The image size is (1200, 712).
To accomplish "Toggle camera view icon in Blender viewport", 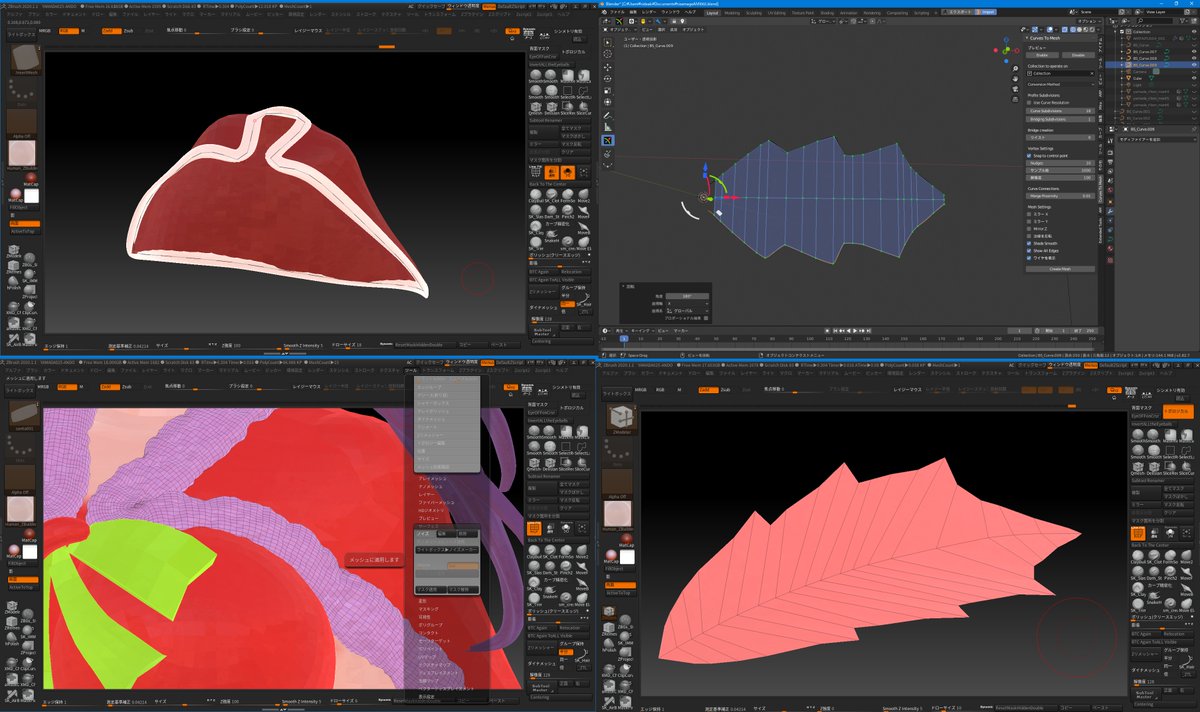I will 1015,89.
